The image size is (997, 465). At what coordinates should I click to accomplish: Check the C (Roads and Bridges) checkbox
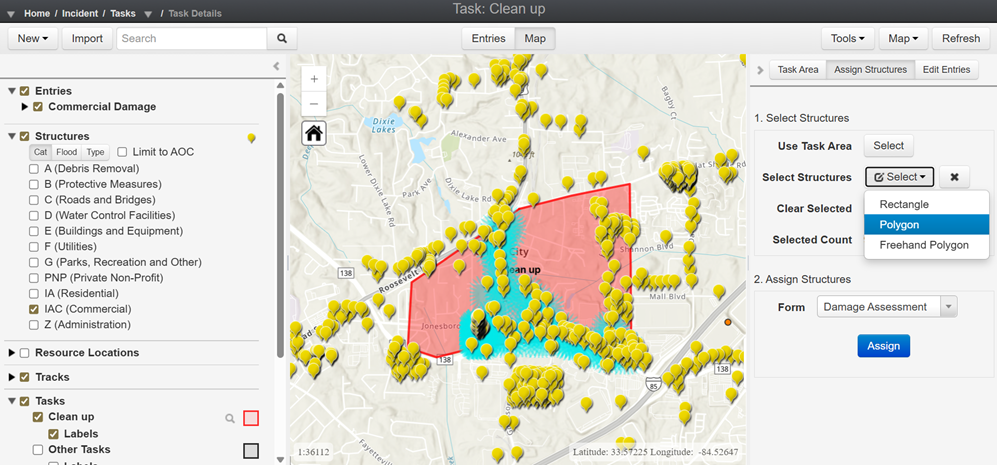point(34,200)
